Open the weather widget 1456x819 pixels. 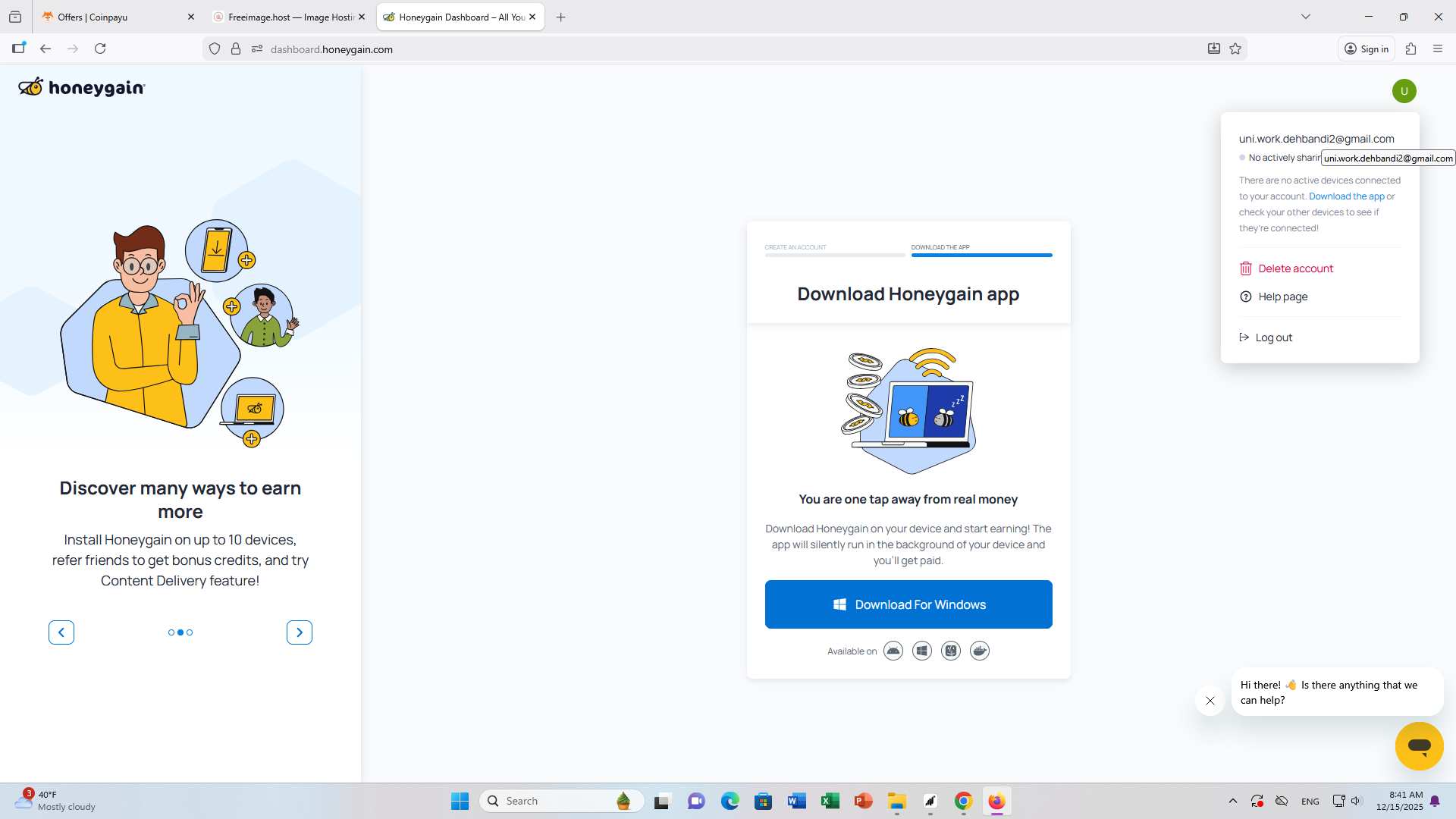(57, 801)
